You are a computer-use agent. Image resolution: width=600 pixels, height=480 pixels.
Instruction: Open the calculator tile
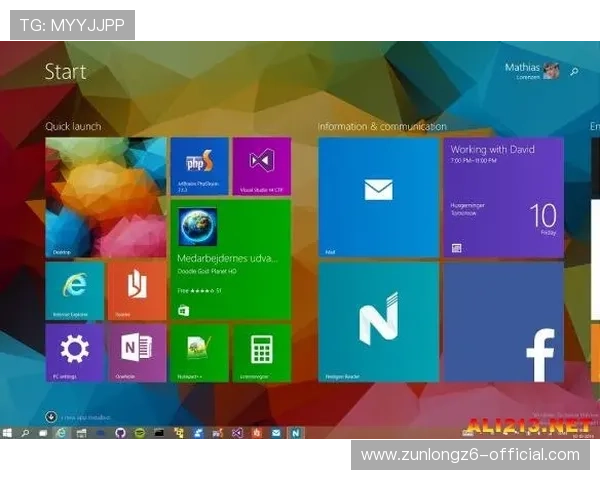tap(261, 352)
